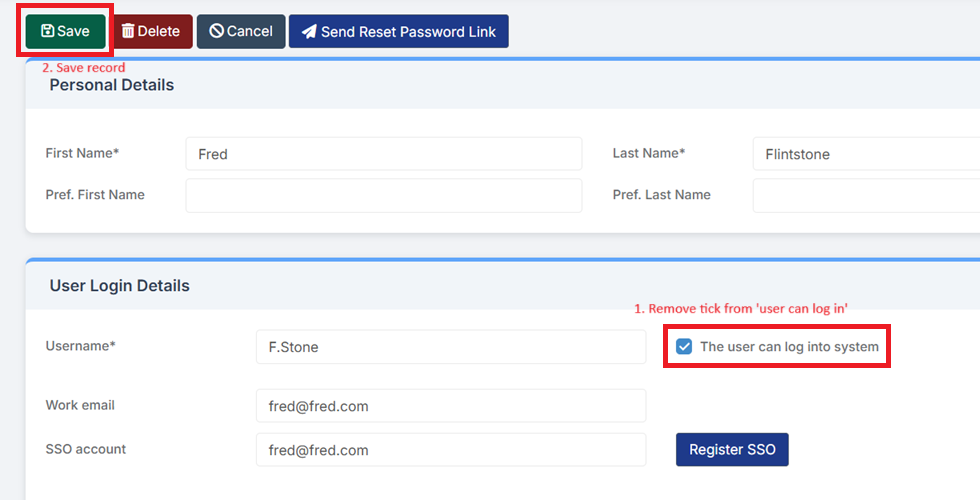This screenshot has width=980, height=500.
Task: Untick 'The user can log into system' checkbox
Action: pyautogui.click(x=684, y=347)
